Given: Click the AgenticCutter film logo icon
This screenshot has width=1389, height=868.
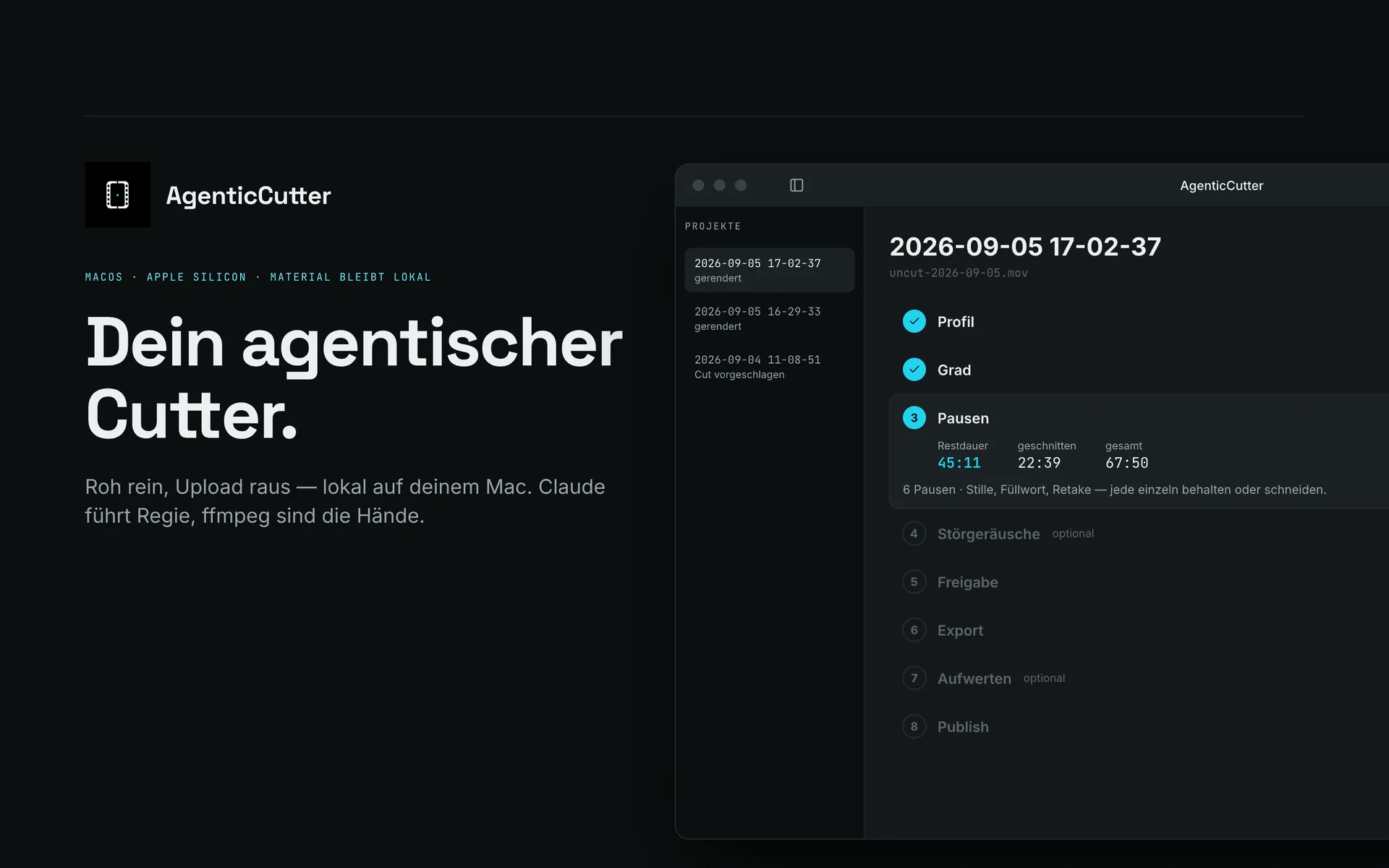Looking at the screenshot, I should (x=117, y=195).
